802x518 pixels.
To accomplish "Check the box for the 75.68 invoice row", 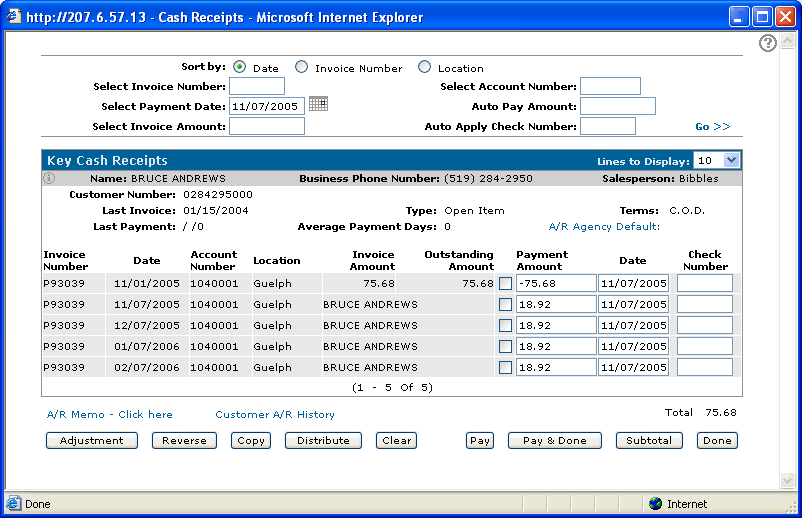I will (x=505, y=284).
